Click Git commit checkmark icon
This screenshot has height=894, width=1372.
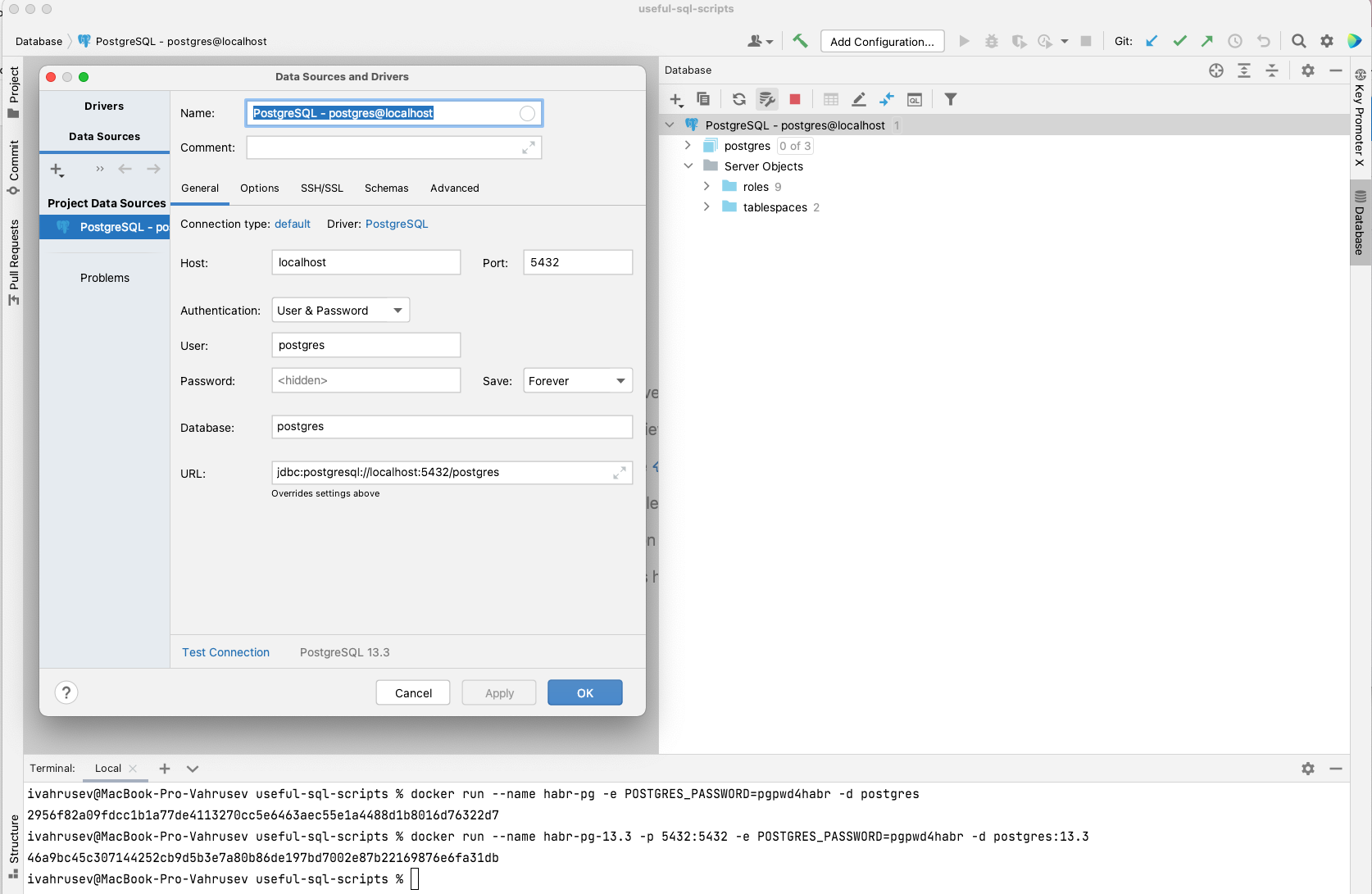click(1179, 41)
